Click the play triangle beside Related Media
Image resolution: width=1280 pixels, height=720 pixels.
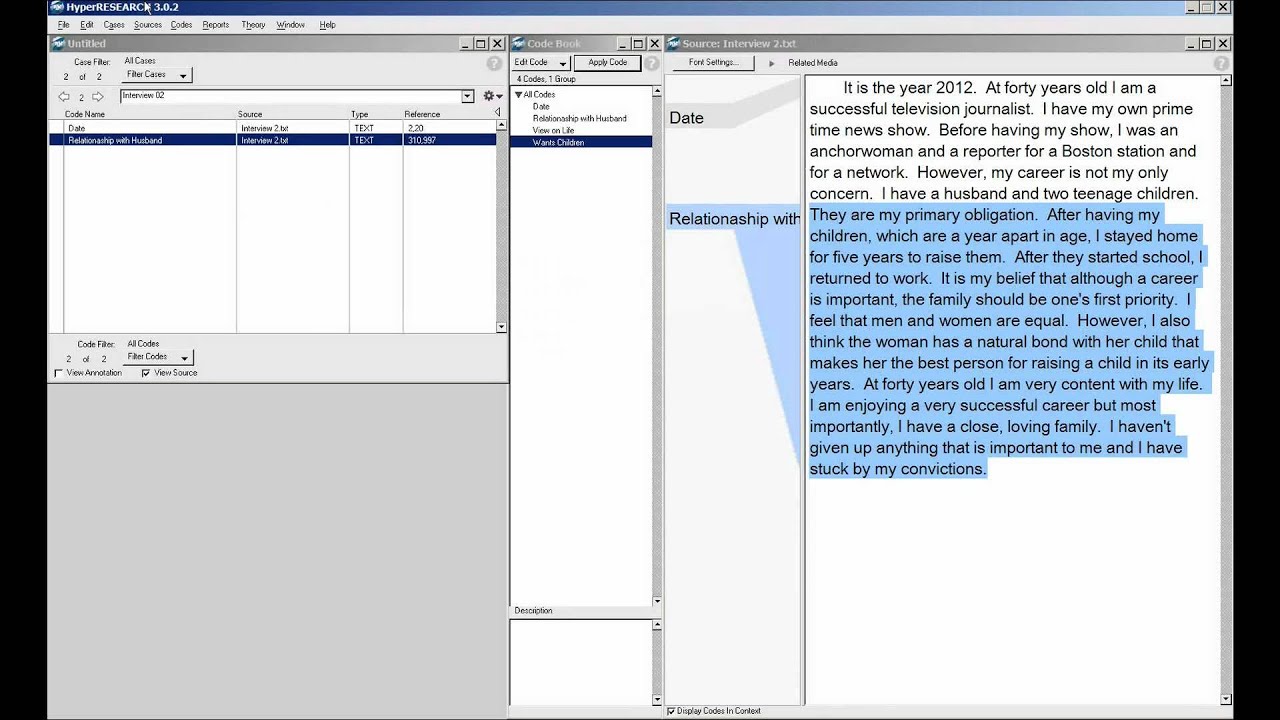pos(771,63)
